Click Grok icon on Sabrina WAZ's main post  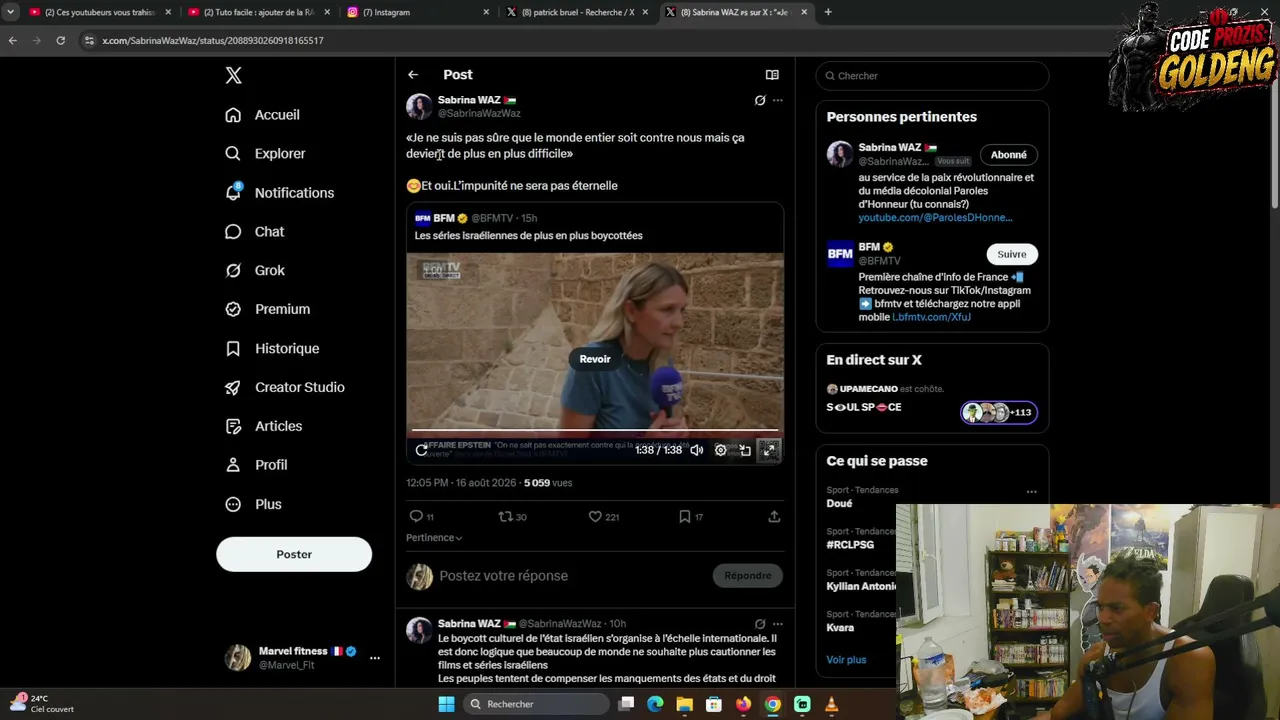(x=760, y=100)
